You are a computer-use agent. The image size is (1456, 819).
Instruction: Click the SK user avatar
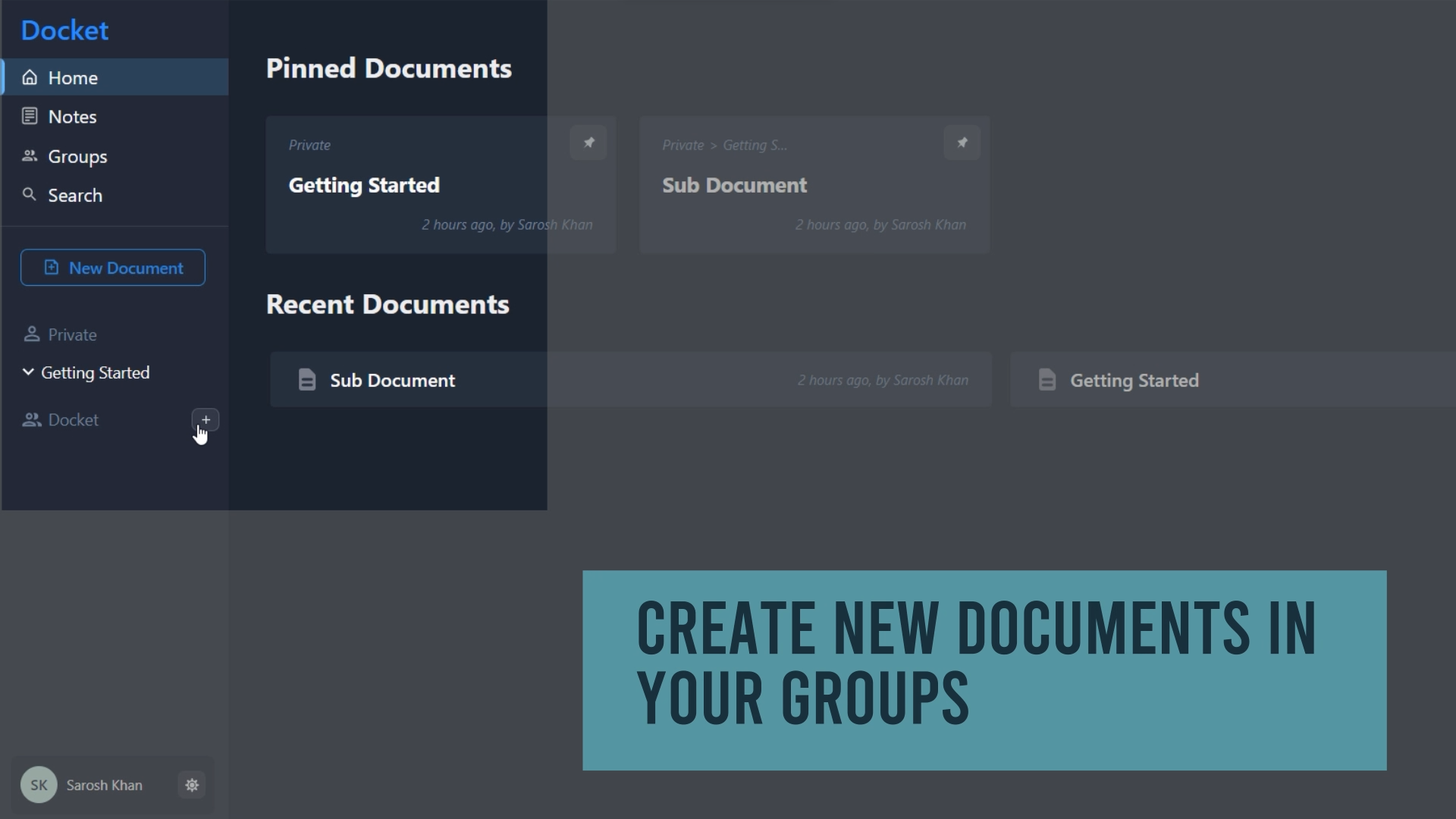click(x=39, y=785)
